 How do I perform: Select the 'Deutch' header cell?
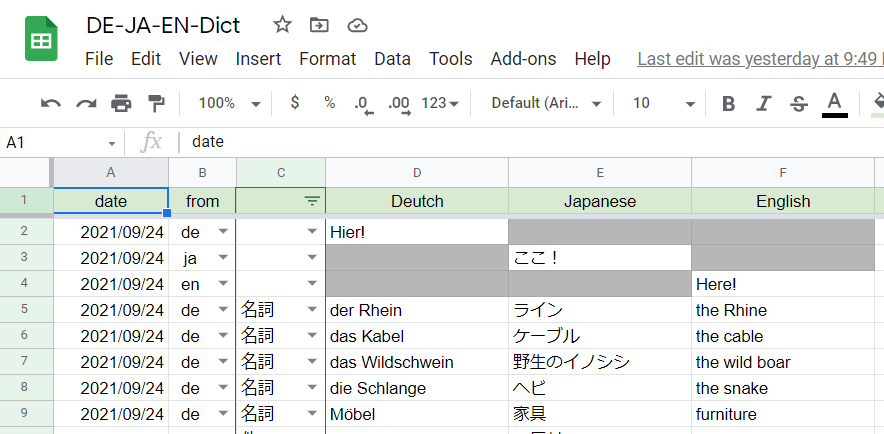[417, 201]
